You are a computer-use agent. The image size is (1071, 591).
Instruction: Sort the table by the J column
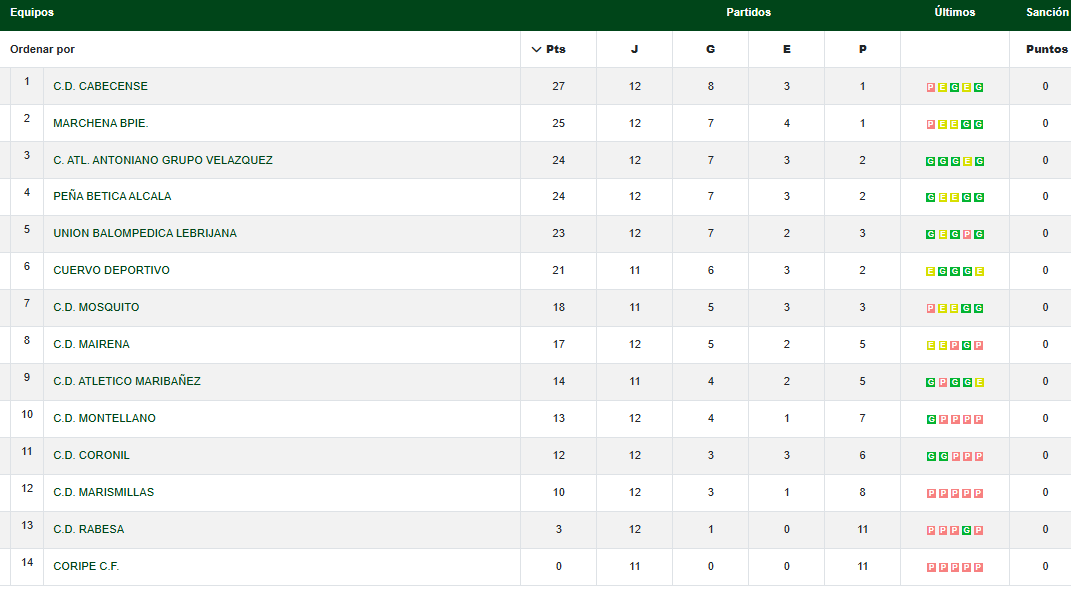(x=634, y=49)
